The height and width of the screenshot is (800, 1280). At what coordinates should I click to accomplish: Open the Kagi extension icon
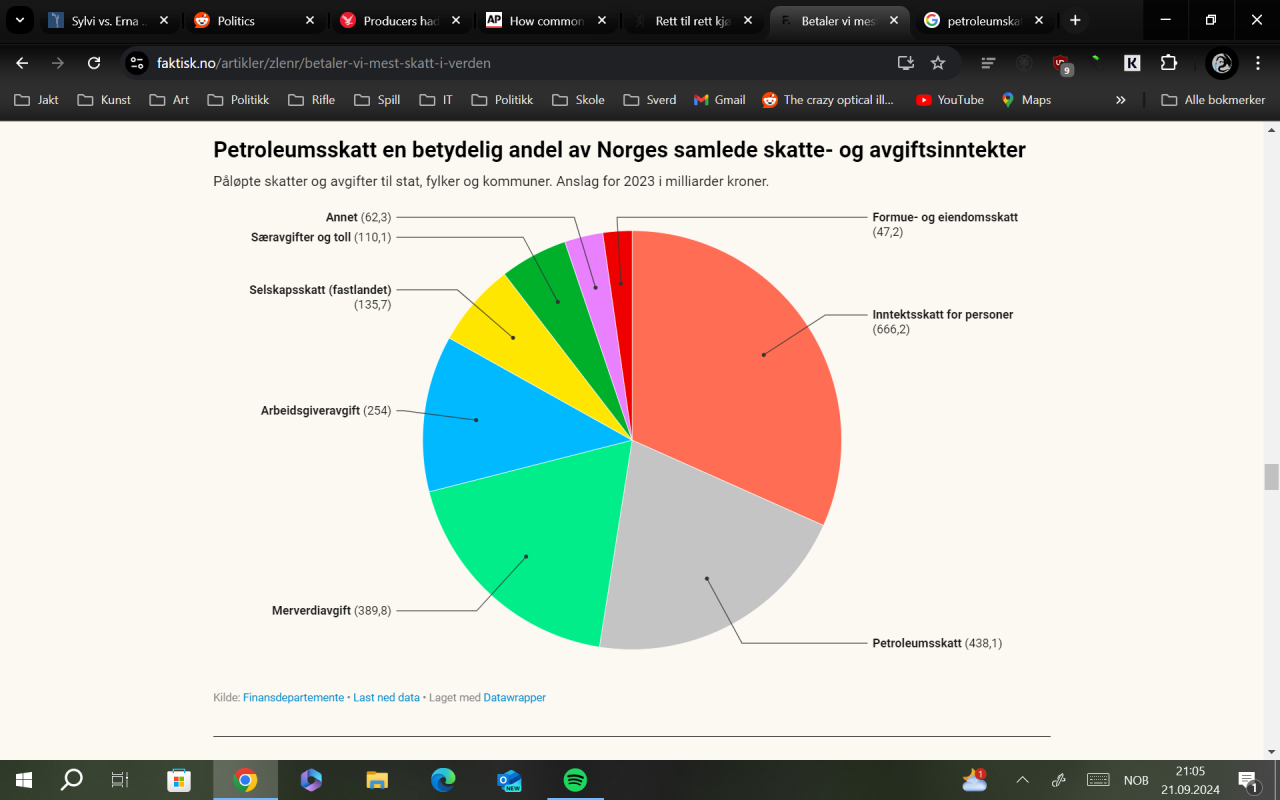click(1131, 62)
